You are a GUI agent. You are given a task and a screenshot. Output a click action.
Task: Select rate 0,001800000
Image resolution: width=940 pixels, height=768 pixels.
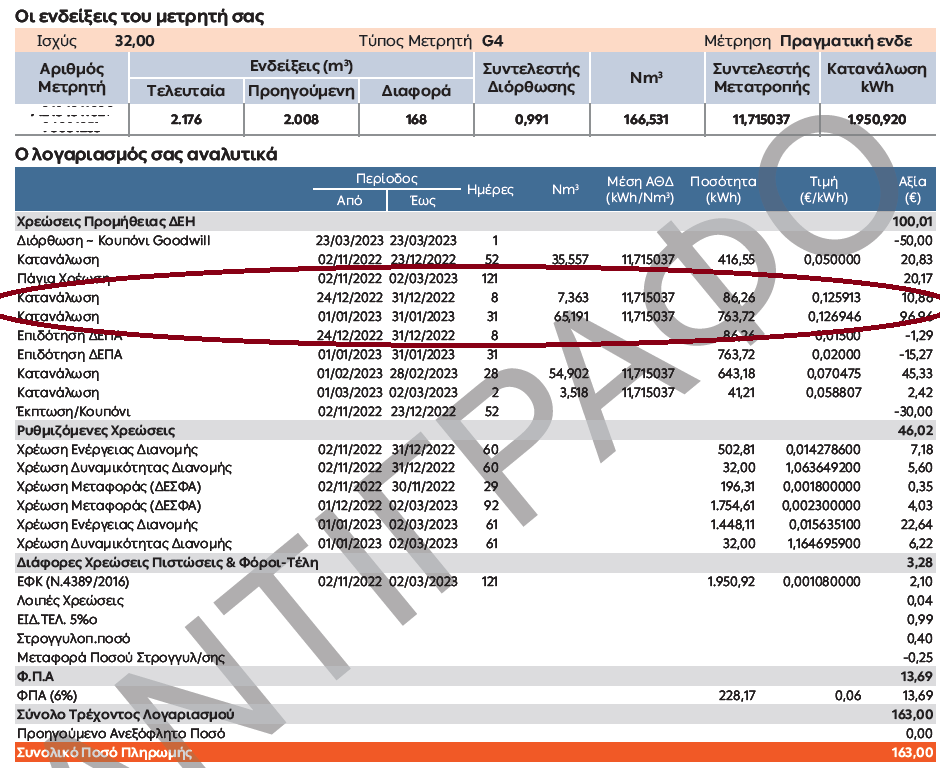point(821,487)
